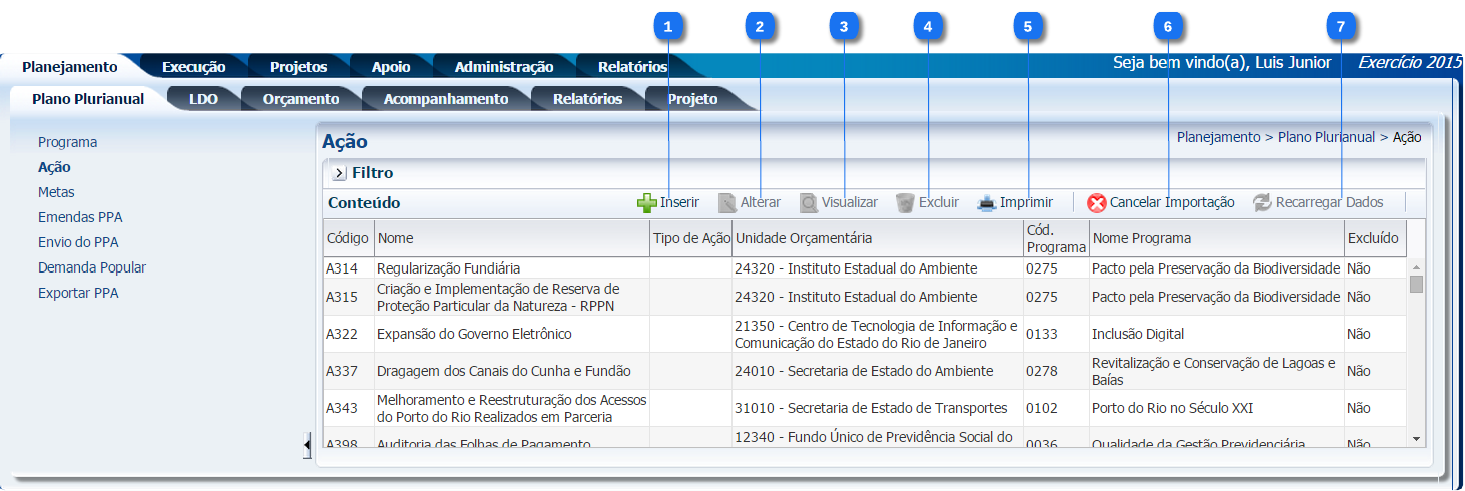Screen dimensions: 1465x491
Task: Click the Alterar edit icon
Action: (x=728, y=203)
